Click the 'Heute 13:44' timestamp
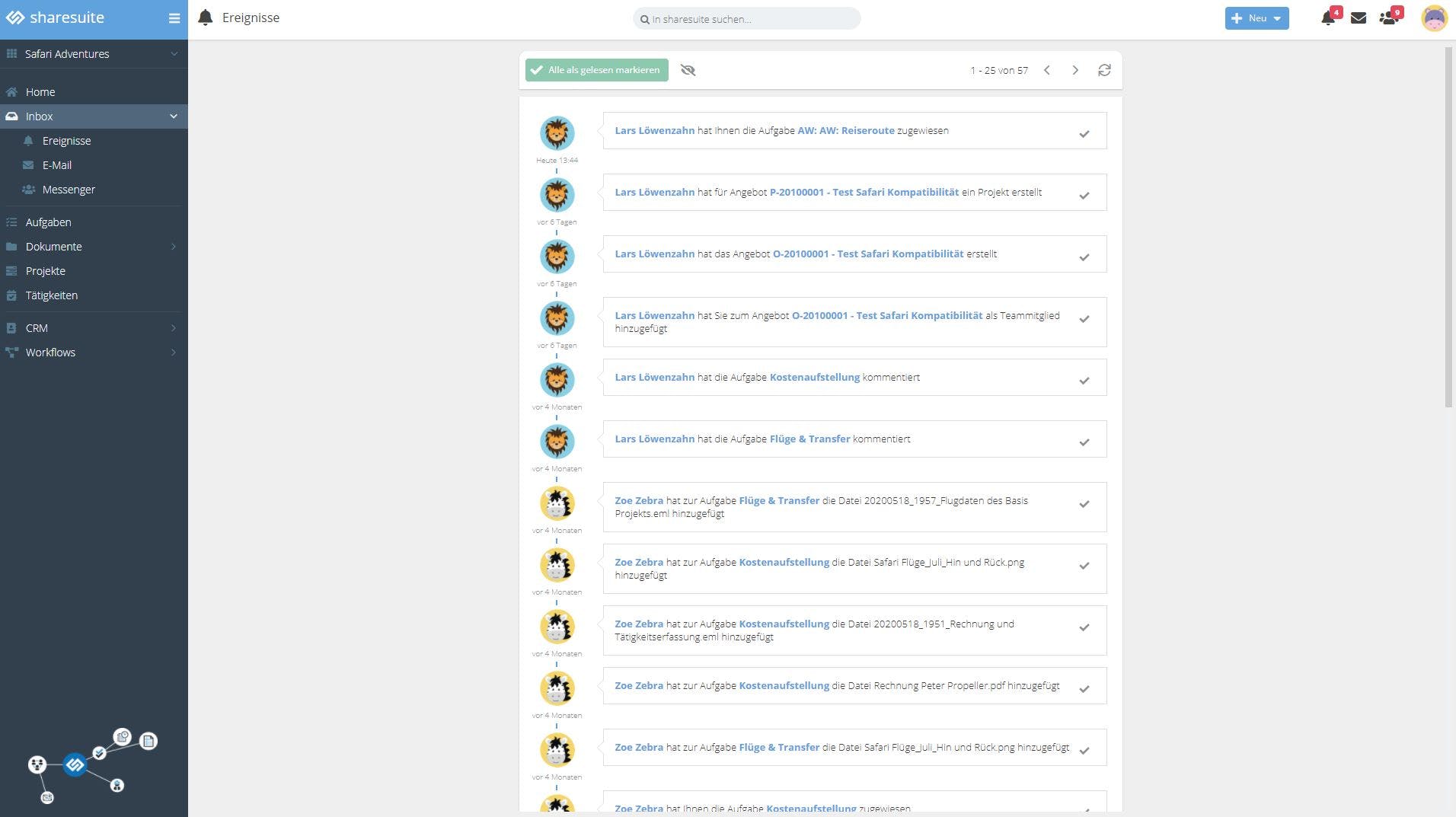This screenshot has height=817, width=1456. [557, 161]
